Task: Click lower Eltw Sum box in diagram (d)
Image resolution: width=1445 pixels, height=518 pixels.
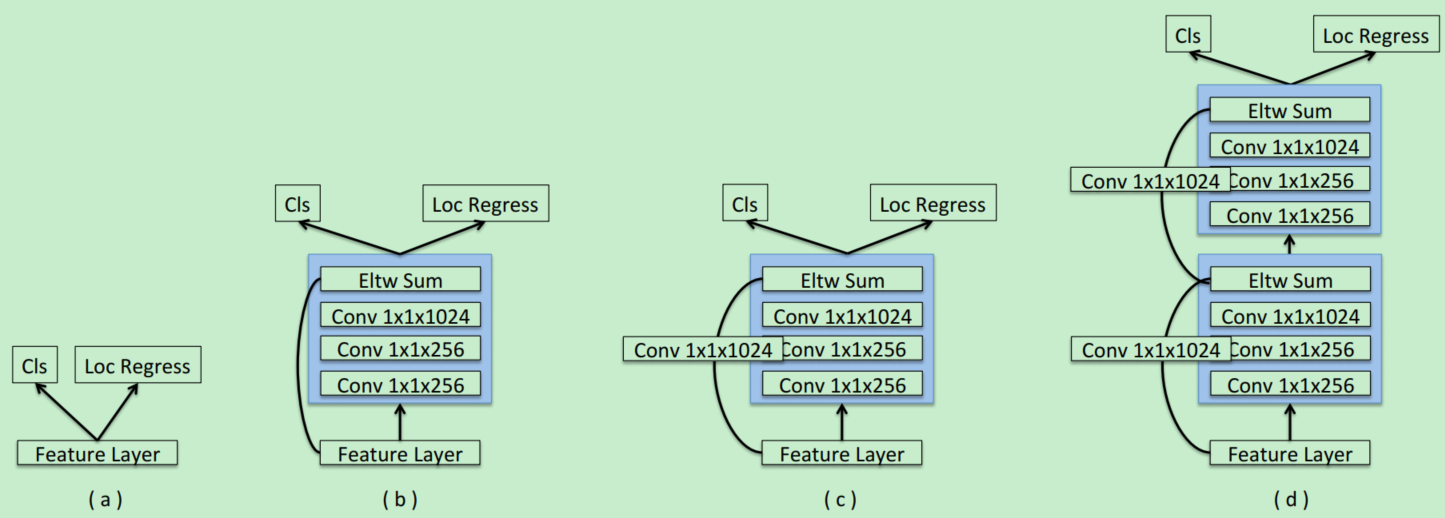Action: pos(1290,281)
